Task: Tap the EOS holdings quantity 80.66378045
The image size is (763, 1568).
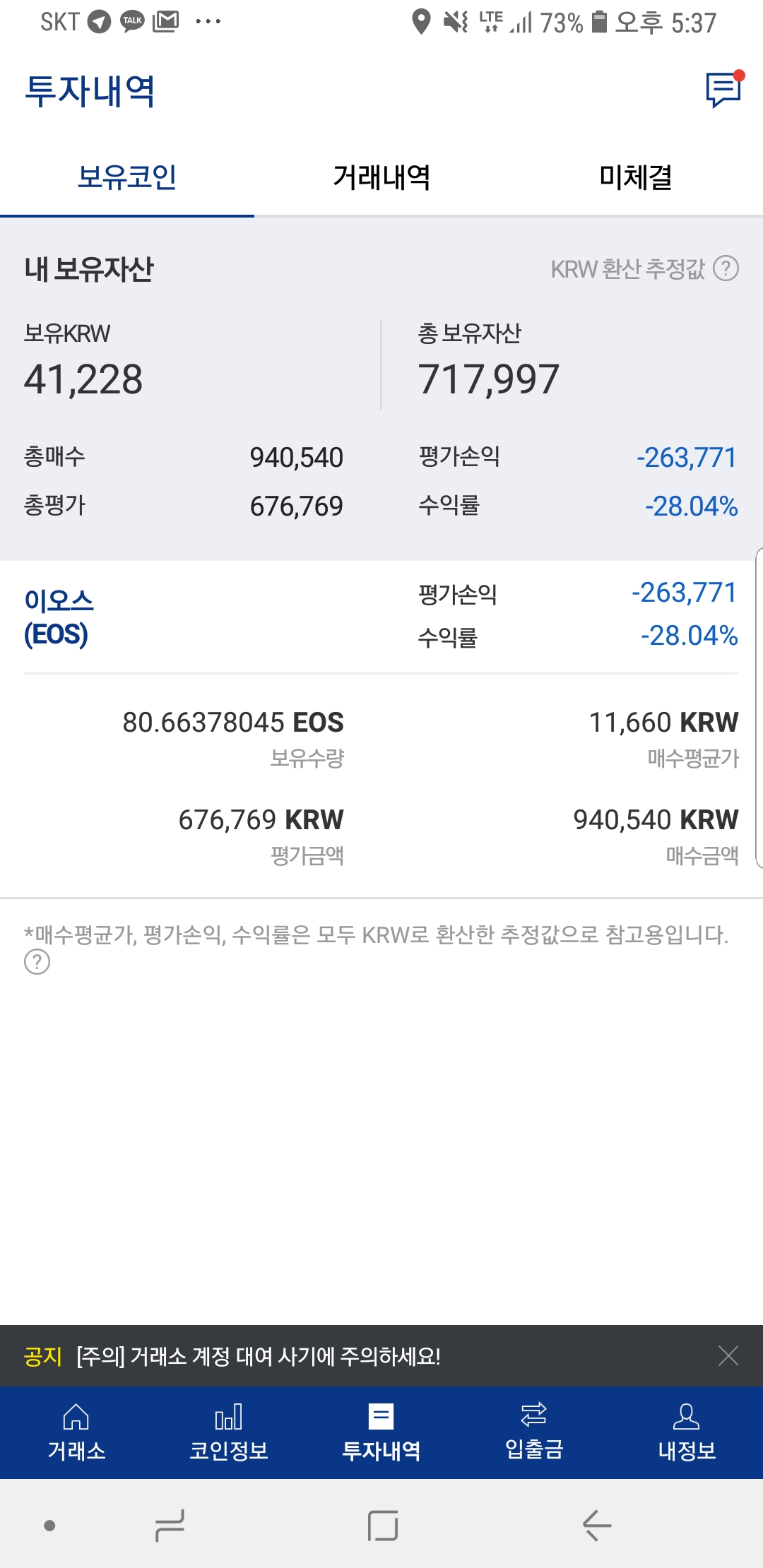Action: coord(233,723)
